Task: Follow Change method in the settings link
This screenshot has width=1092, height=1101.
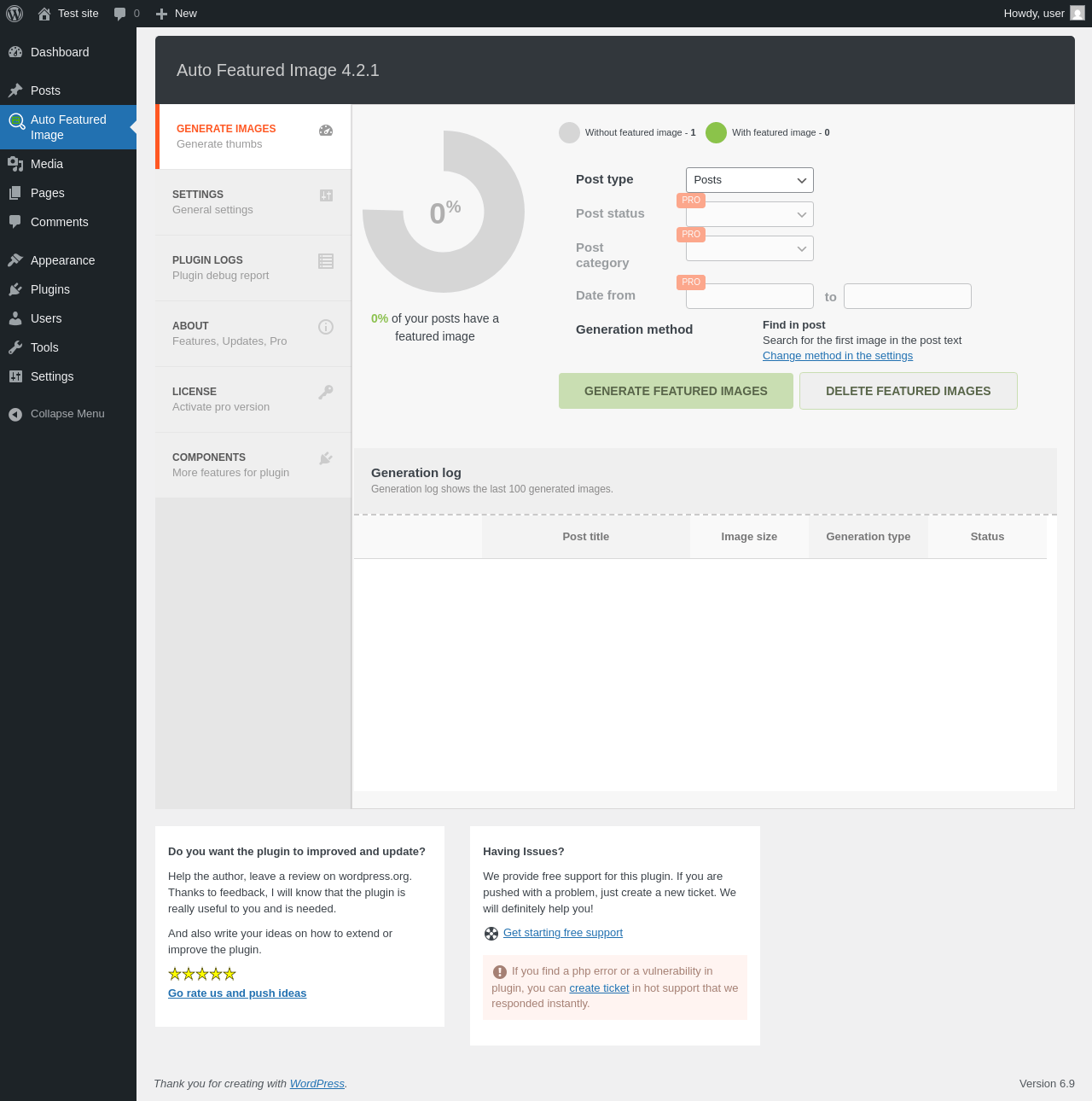Action: tap(837, 356)
